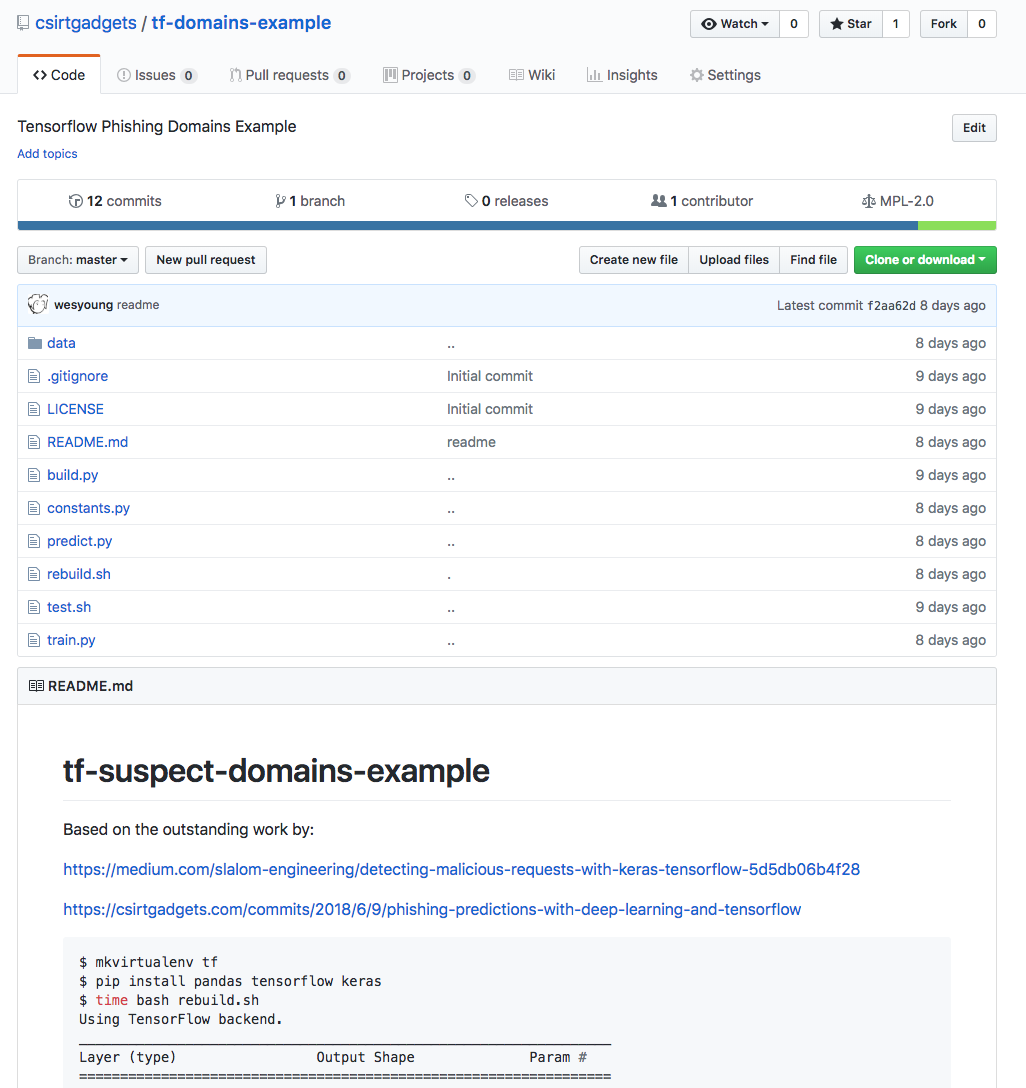This screenshot has width=1026, height=1088.
Task: Go to the Insights tab
Action: (622, 75)
